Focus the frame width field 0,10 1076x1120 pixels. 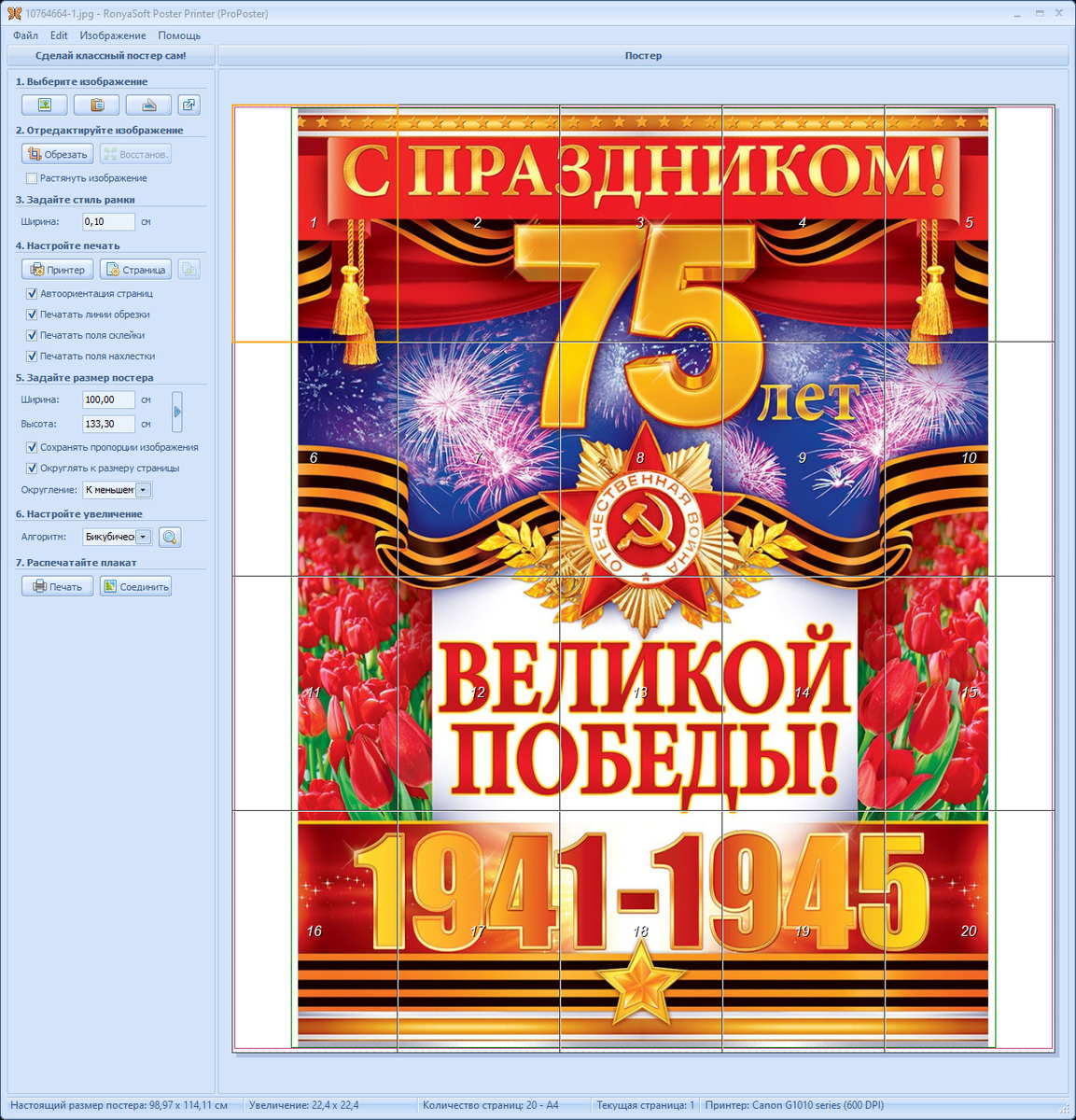click(108, 221)
